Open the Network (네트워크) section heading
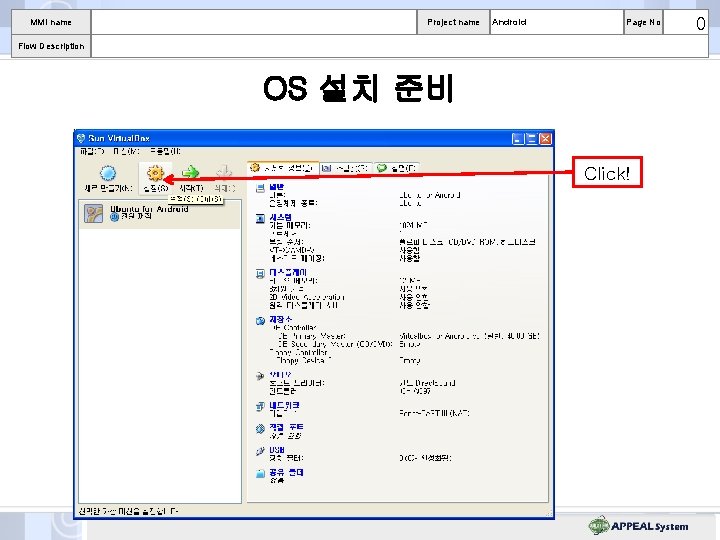 point(284,405)
